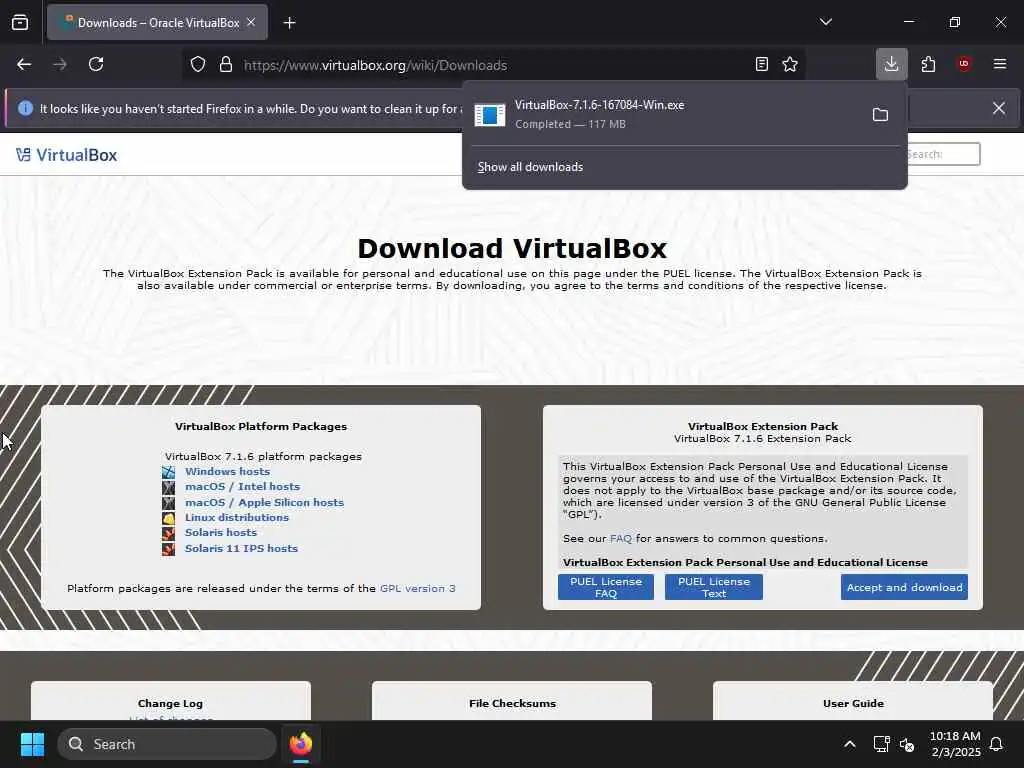The width and height of the screenshot is (1024, 768).
Task: Open the Solaris hosts link
Action: pyautogui.click(x=221, y=533)
